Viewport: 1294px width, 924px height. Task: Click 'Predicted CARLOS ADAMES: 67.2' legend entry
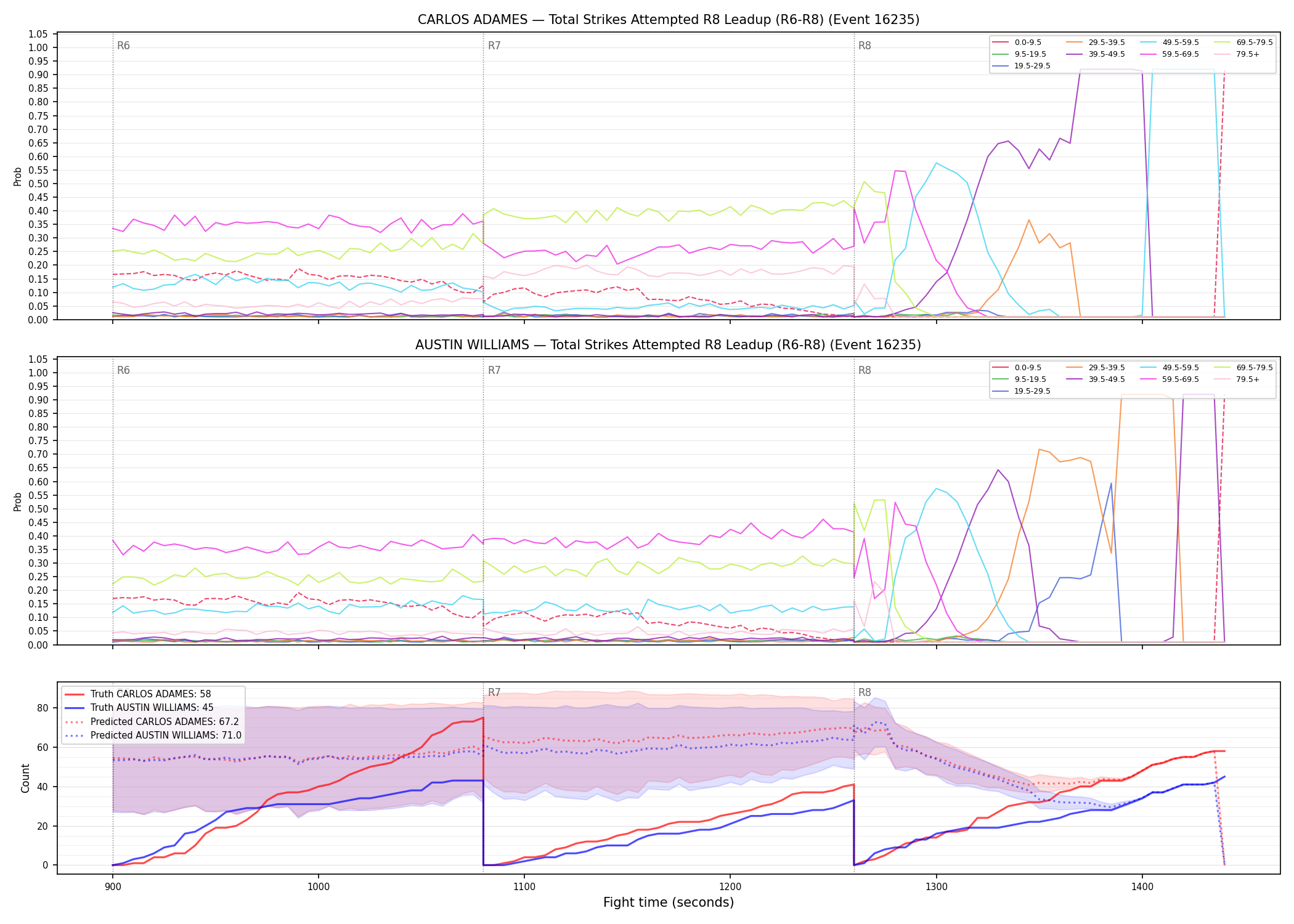click(152, 722)
